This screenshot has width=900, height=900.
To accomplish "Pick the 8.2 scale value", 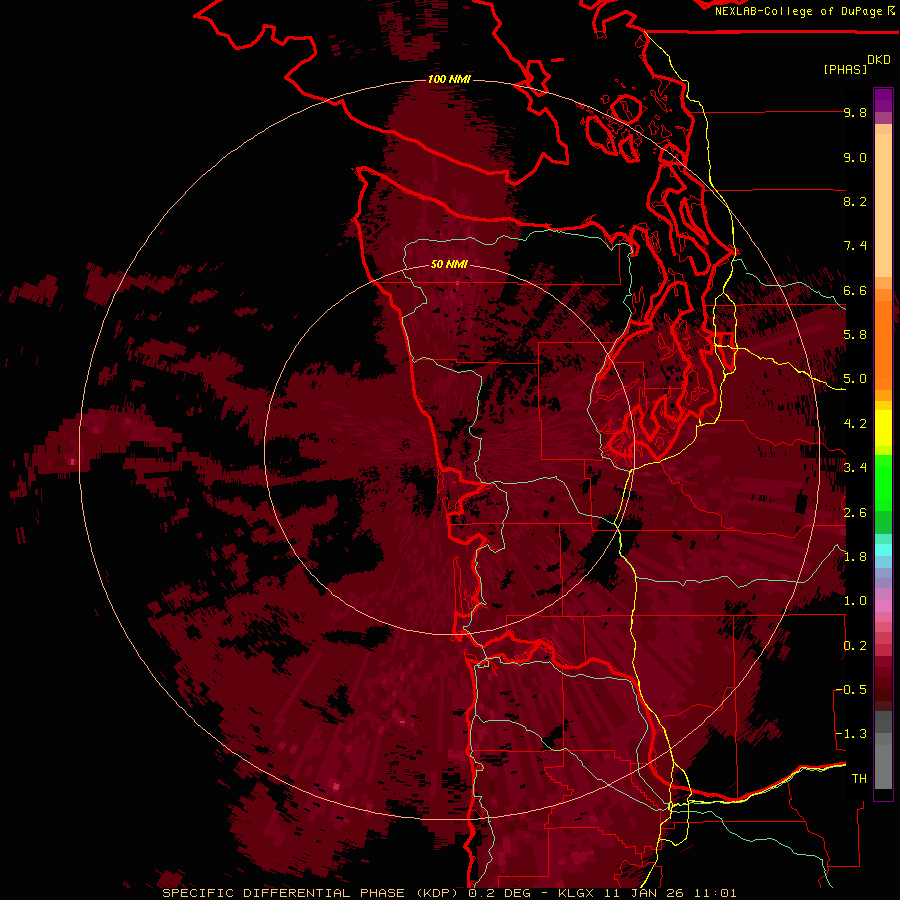I will tap(855, 201).
